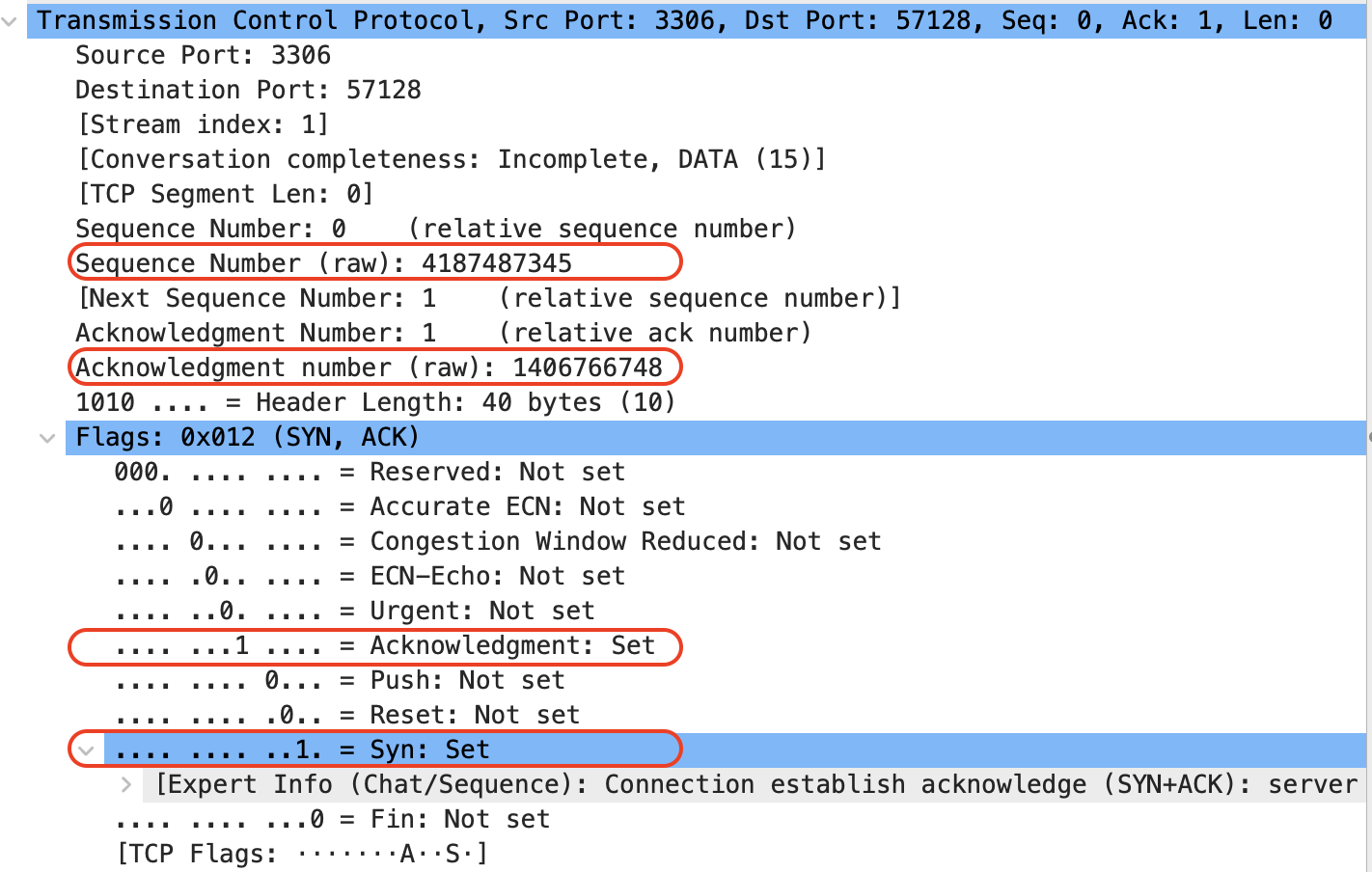1372x872 pixels.
Task: Expand the Expert Info (Chat/Sequence) row
Action: click(126, 785)
